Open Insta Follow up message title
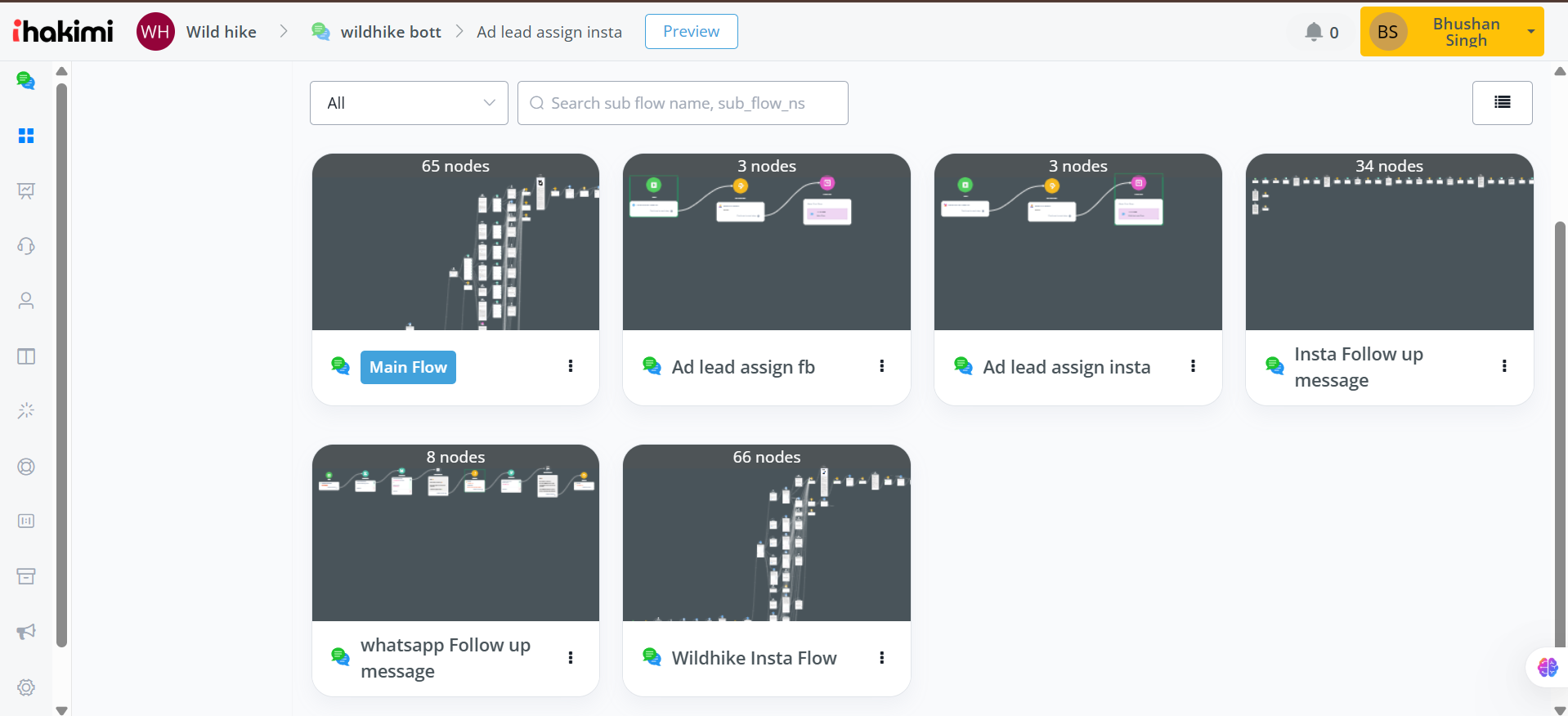The height and width of the screenshot is (716, 1568). tap(1359, 367)
